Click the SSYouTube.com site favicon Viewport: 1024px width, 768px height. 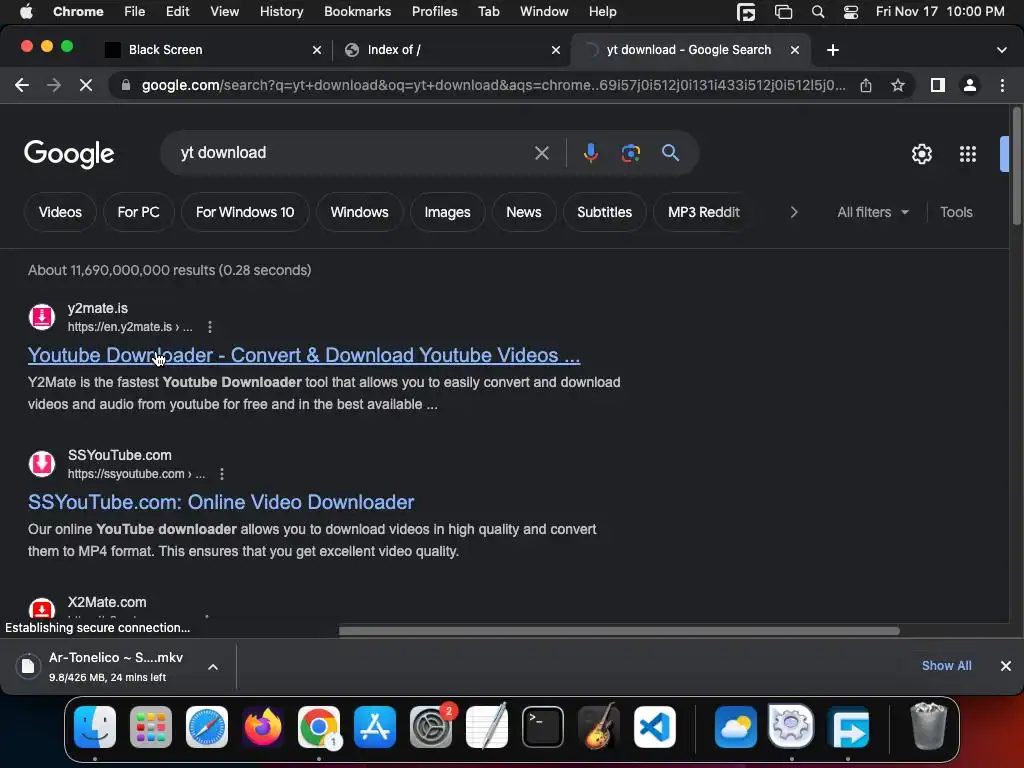pos(42,464)
